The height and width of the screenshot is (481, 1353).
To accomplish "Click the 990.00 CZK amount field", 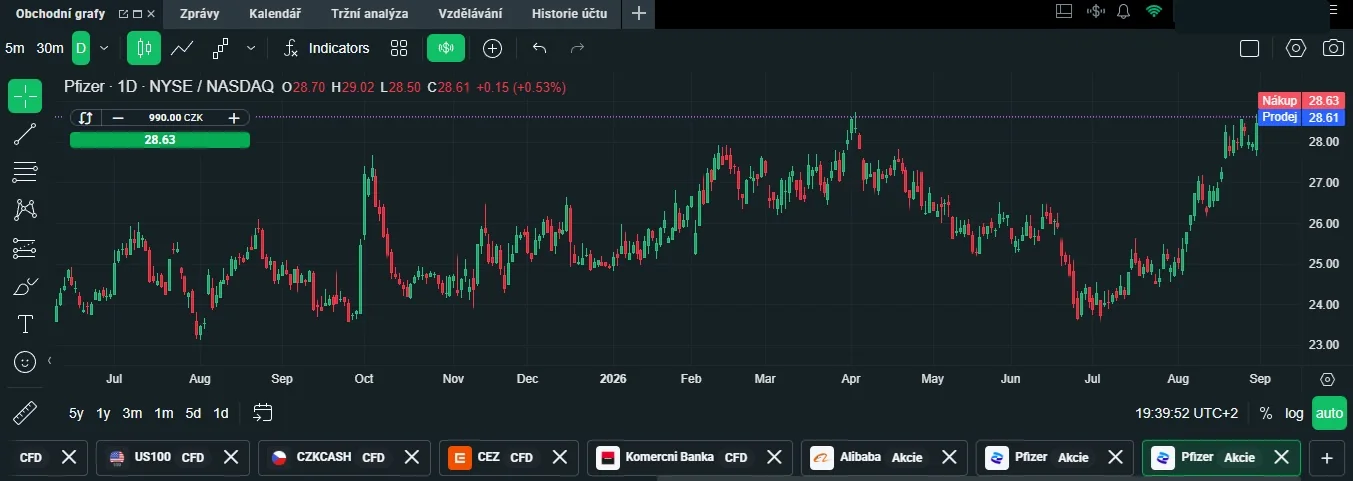I will 176,117.
